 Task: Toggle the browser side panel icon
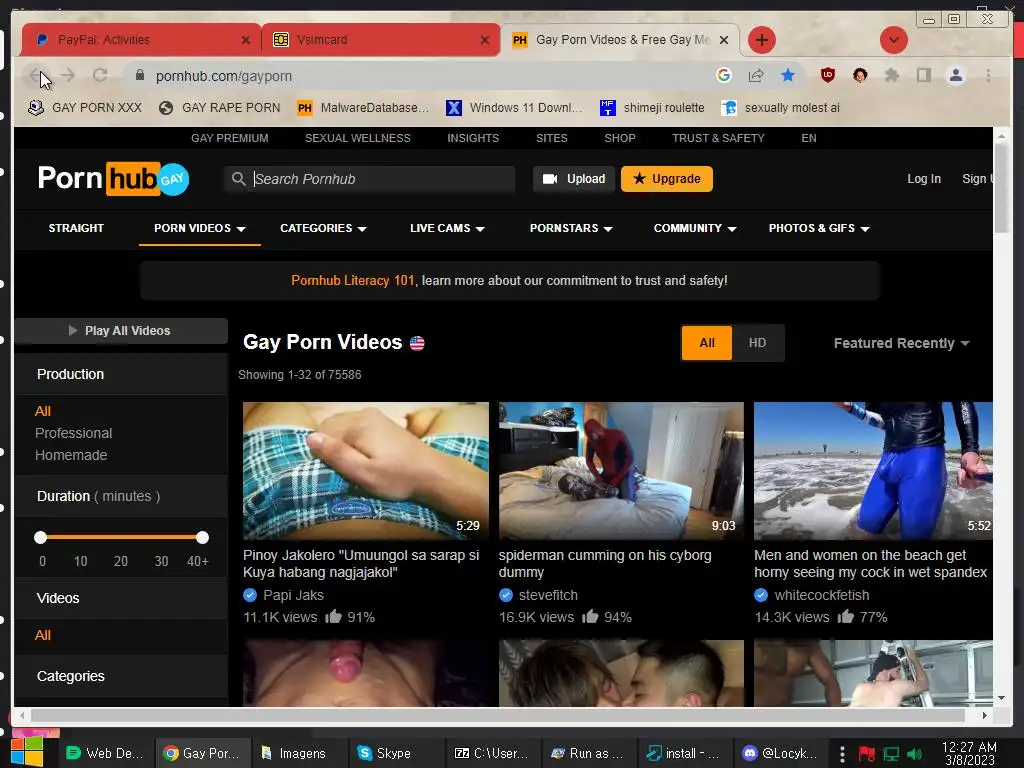[x=923, y=76]
